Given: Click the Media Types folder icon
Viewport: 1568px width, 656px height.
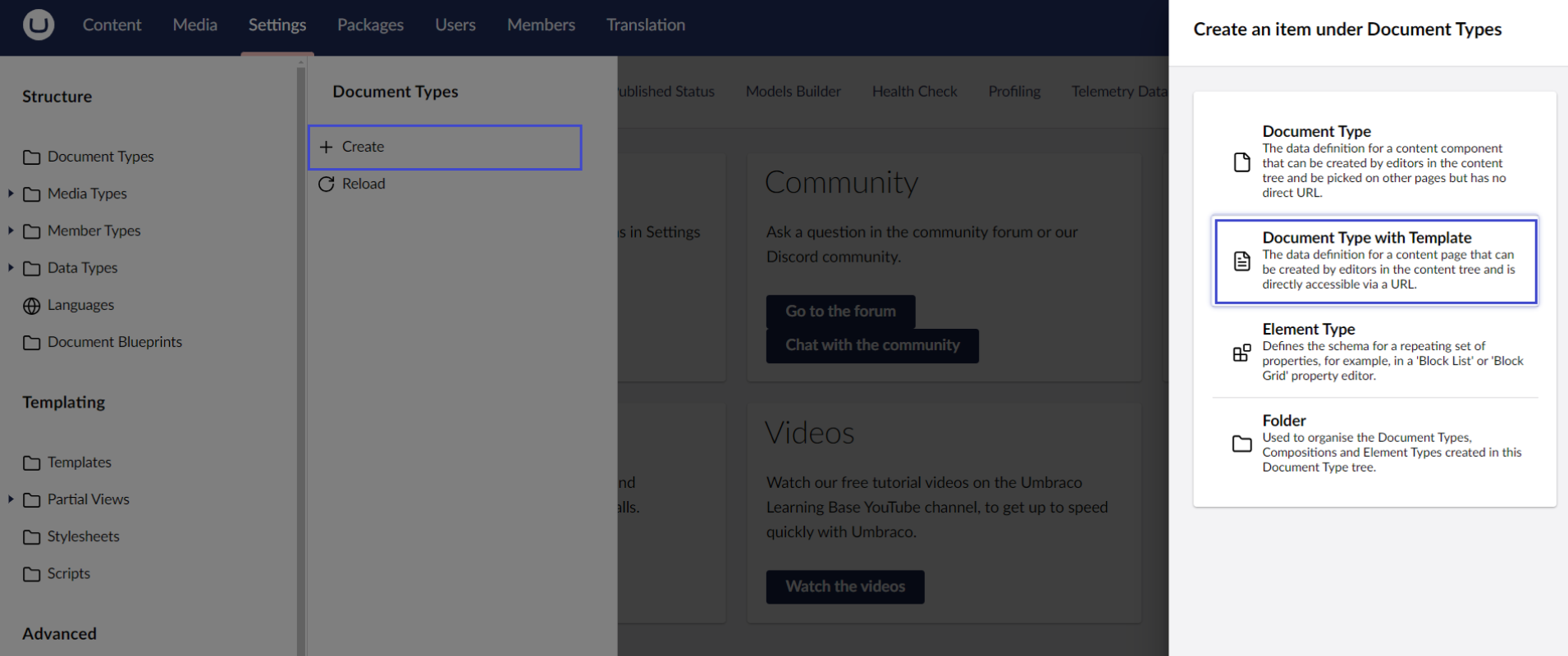Looking at the screenshot, I should click(31, 194).
